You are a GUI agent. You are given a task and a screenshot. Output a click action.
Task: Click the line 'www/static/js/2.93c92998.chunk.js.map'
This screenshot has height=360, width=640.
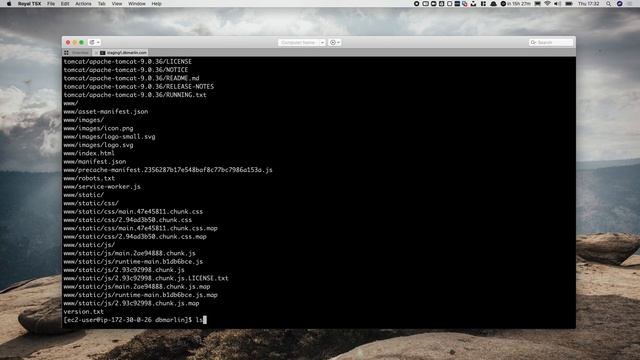click(x=131, y=303)
